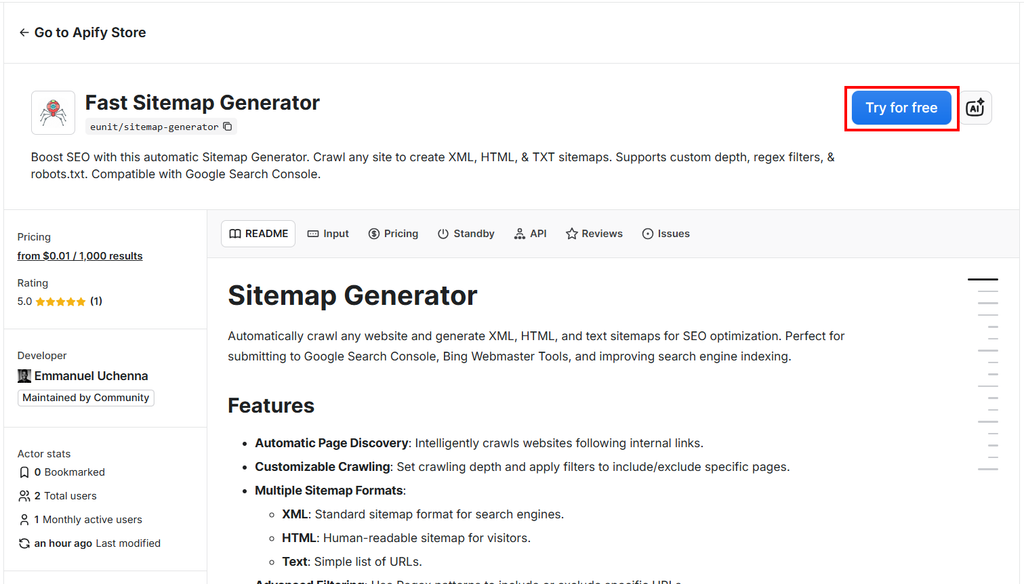1024x584 pixels.
Task: Click the users icon next to 2 Total users
Action: [24, 496]
